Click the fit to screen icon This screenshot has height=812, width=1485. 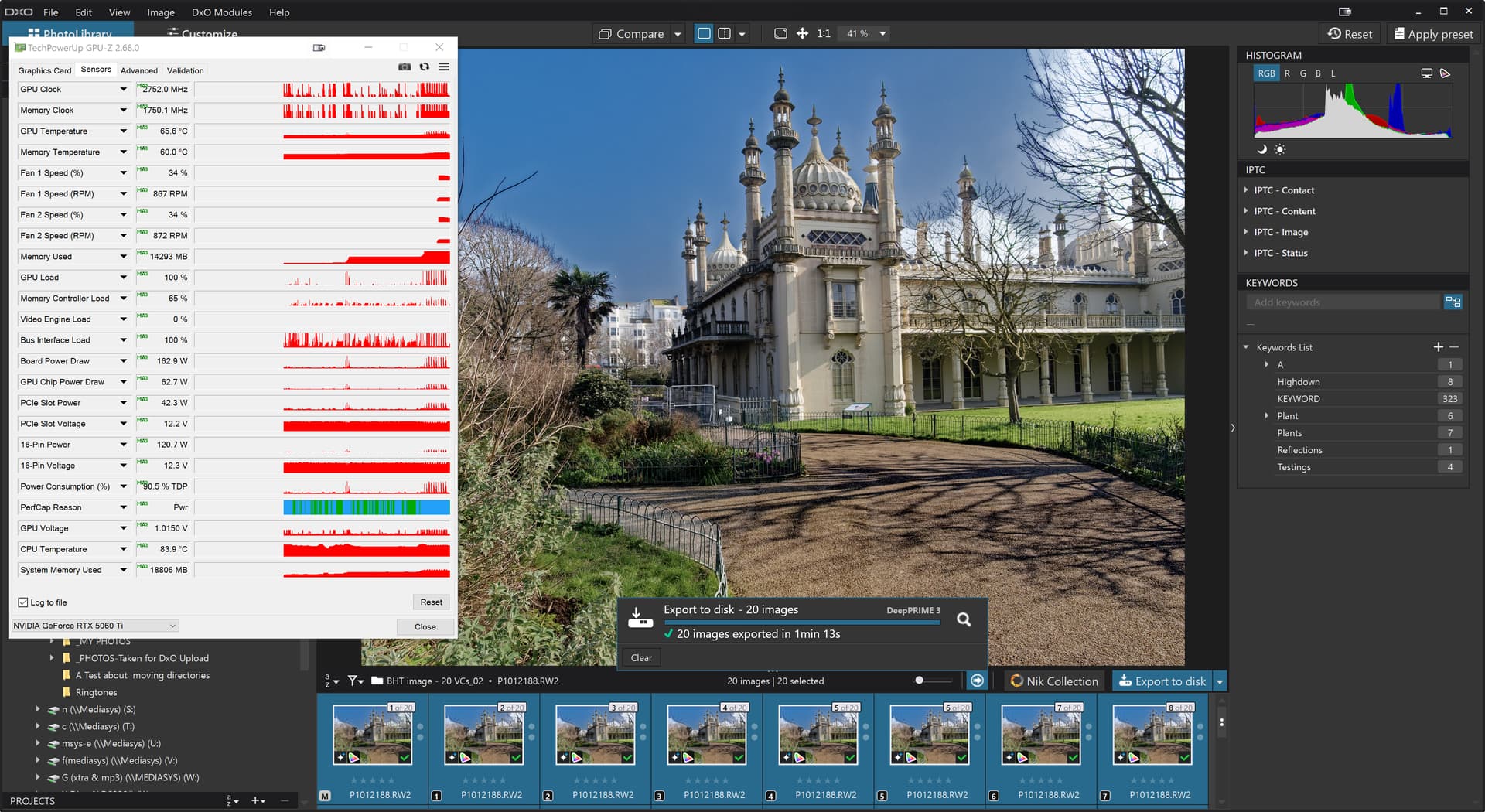point(780,34)
